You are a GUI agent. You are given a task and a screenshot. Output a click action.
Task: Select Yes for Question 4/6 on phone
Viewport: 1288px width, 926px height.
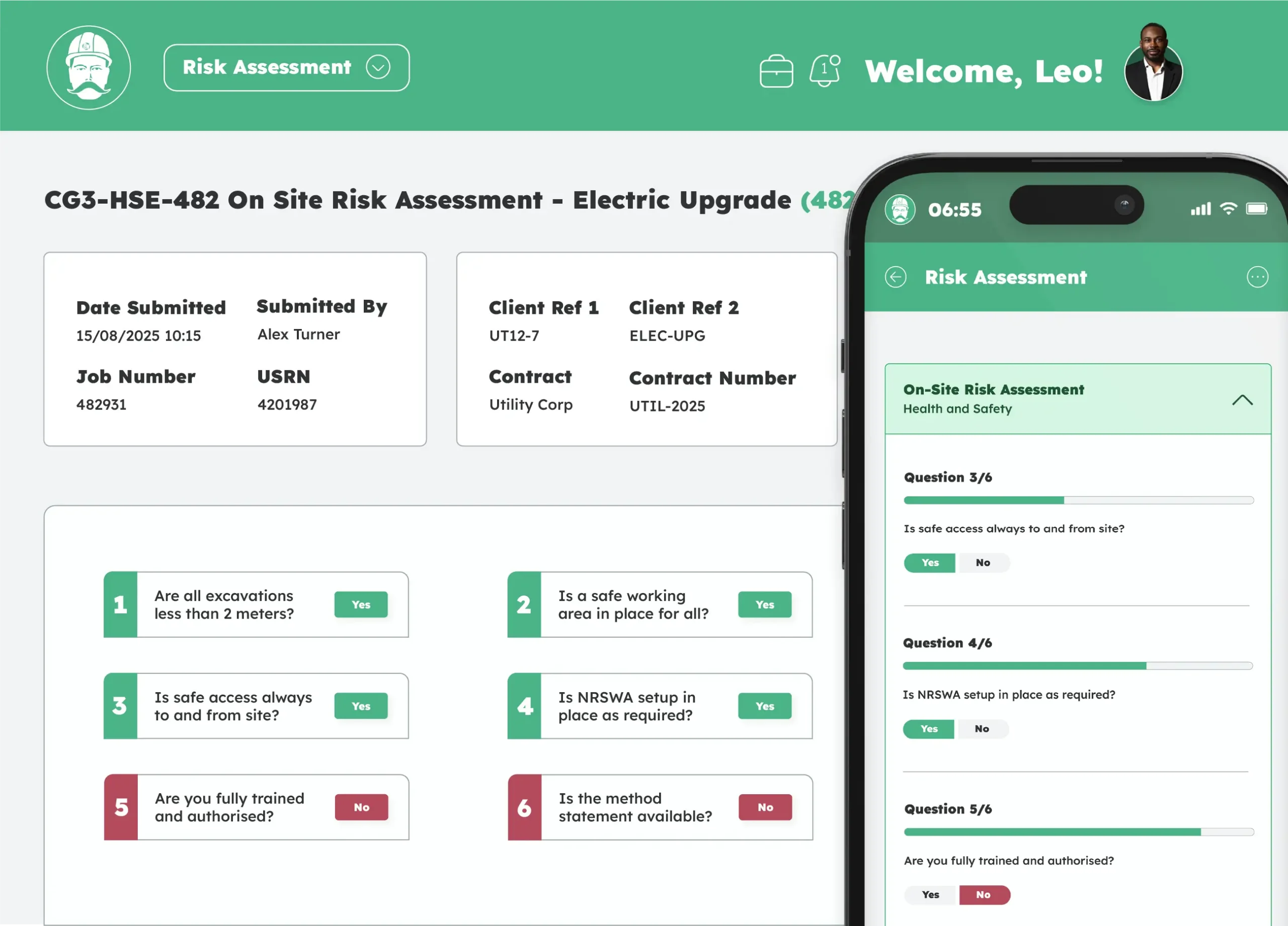click(x=929, y=728)
